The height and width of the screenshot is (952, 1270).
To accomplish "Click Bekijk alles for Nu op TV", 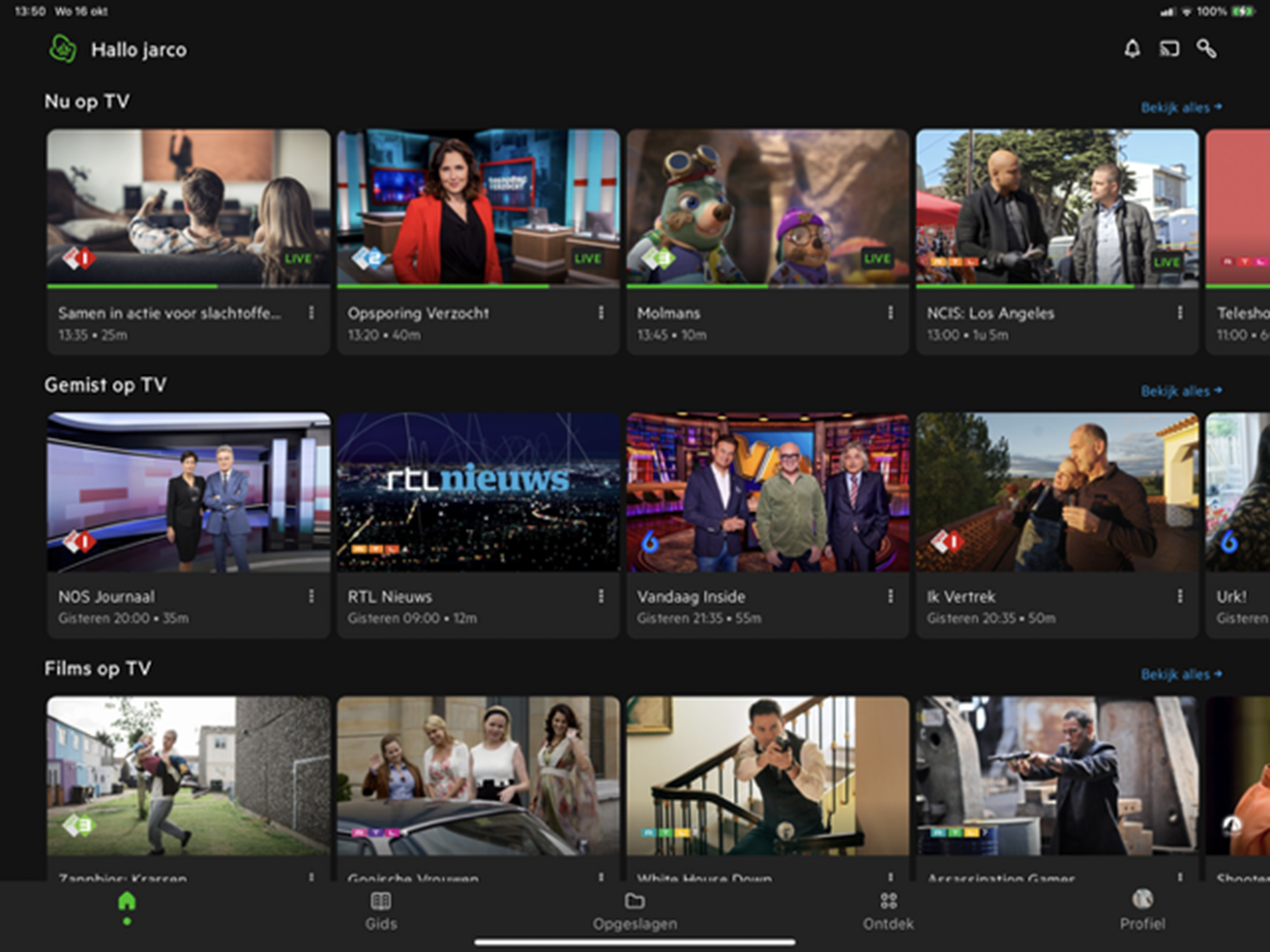I will point(1180,107).
